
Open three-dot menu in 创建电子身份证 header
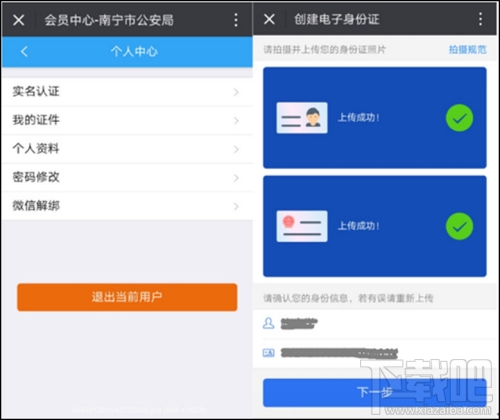480,19
